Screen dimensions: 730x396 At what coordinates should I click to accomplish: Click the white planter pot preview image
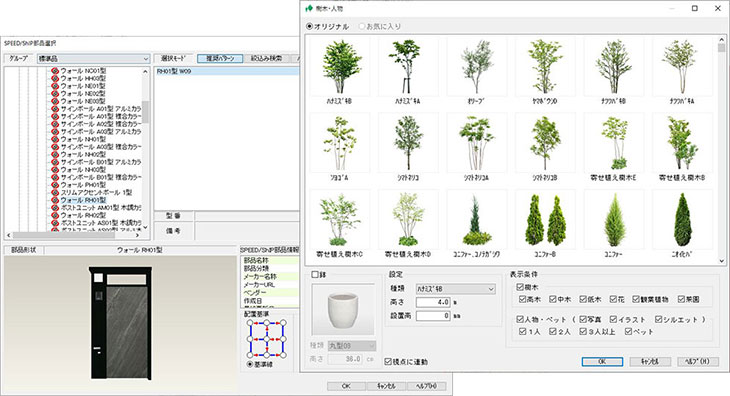(343, 310)
